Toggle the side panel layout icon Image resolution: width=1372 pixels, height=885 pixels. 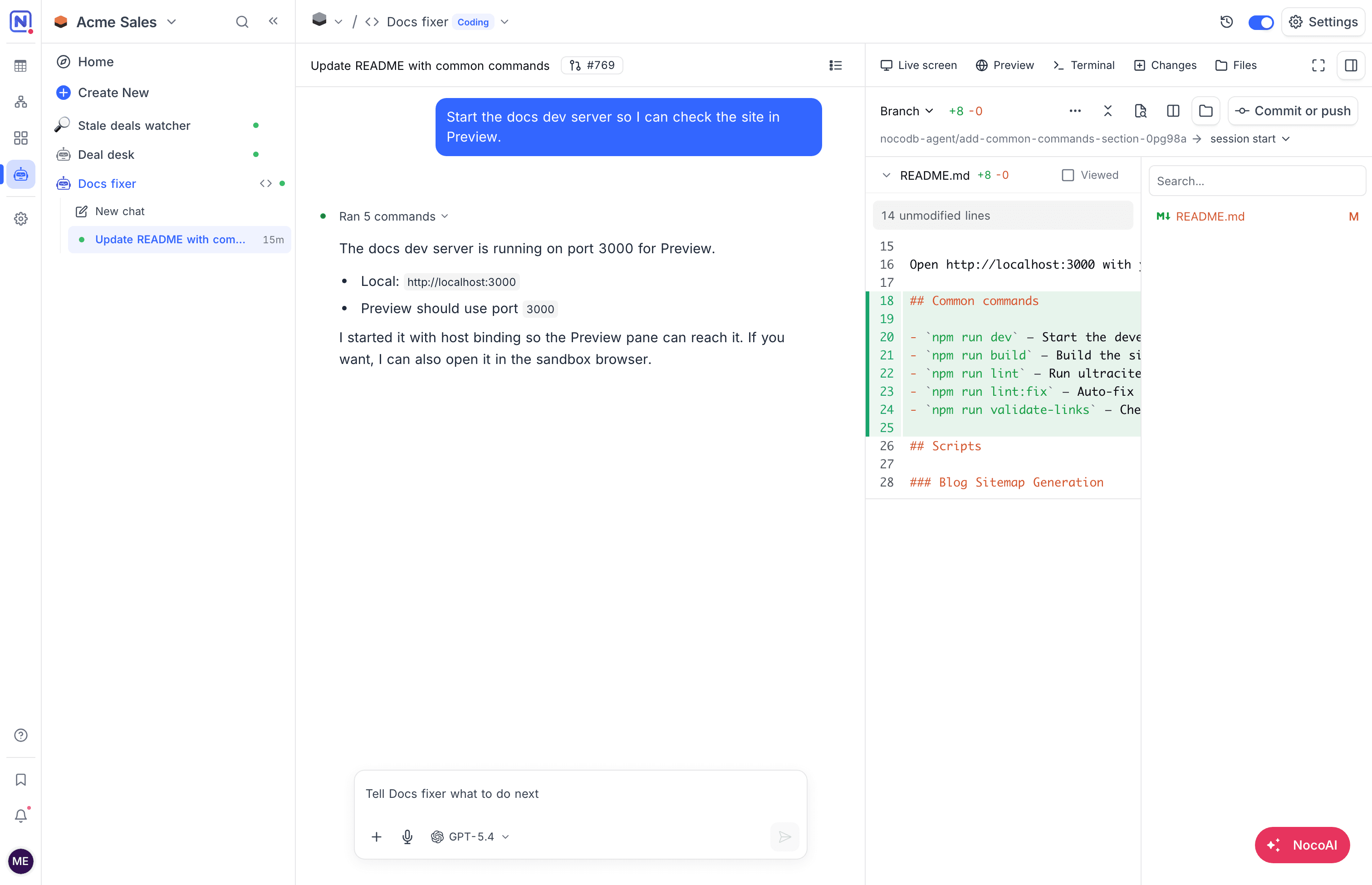tap(1351, 65)
